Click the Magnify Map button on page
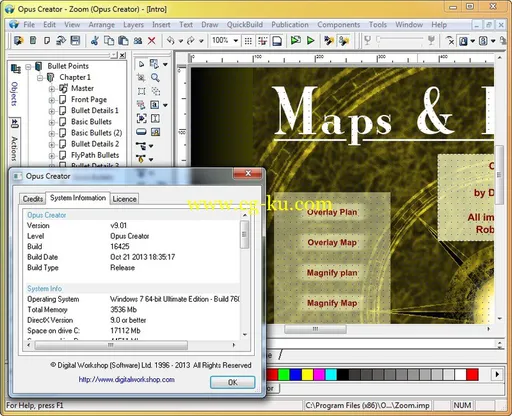The width and height of the screenshot is (512, 416). click(332, 303)
